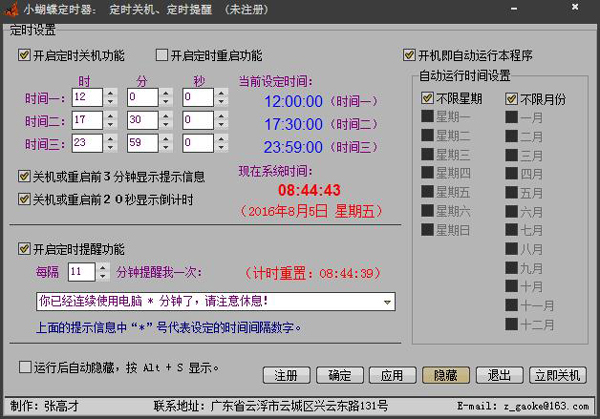600x419 pixels.
Task: Enable 运行后自动隐藏 checkbox
Action: click(x=25, y=367)
